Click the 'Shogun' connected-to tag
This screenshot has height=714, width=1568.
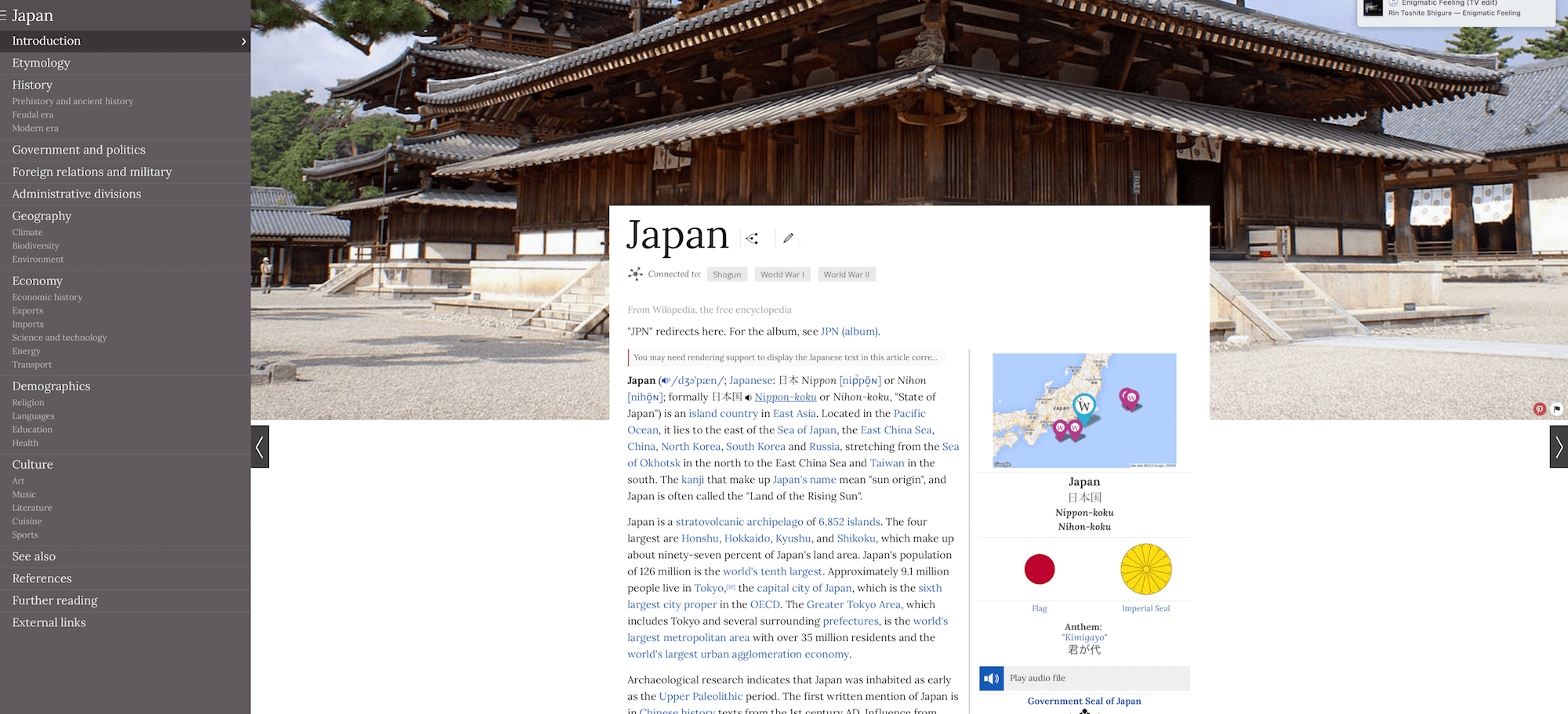tap(727, 274)
